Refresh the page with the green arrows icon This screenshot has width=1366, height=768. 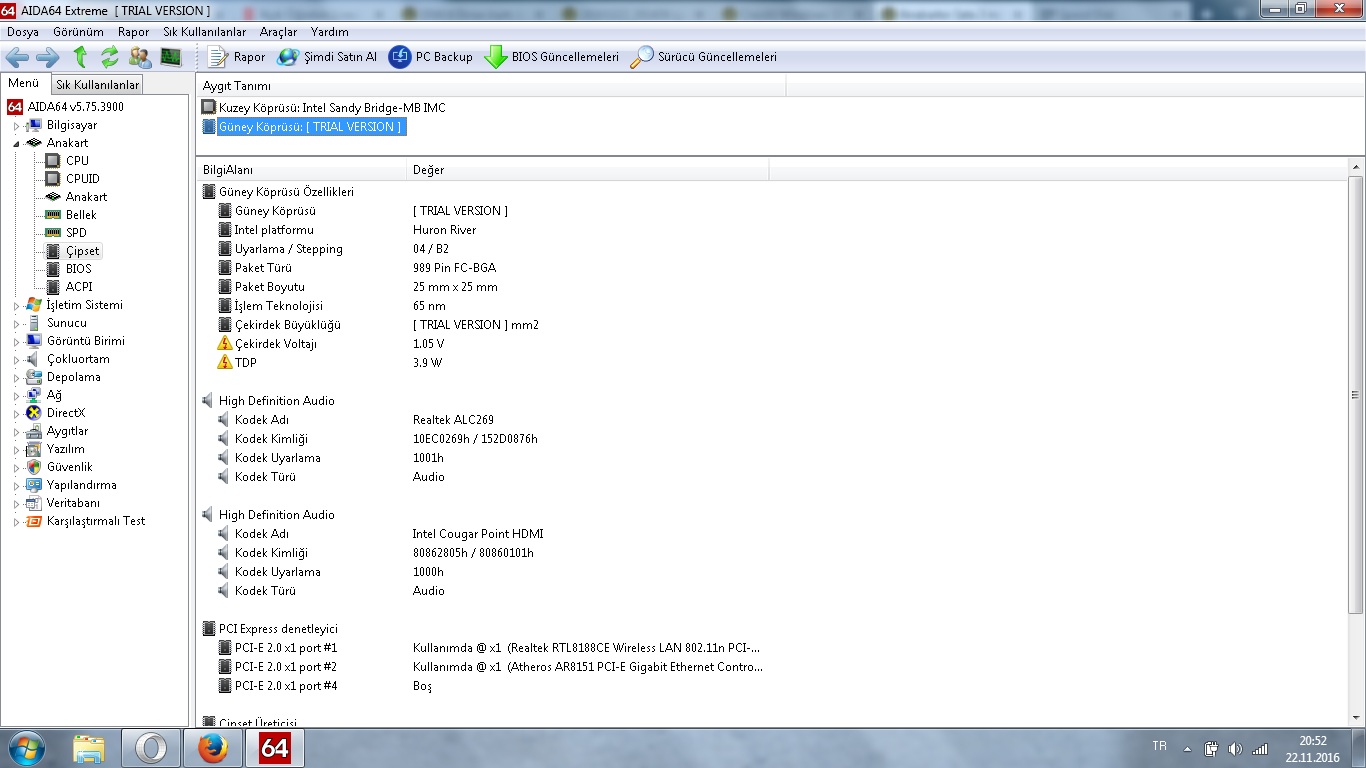pos(109,57)
